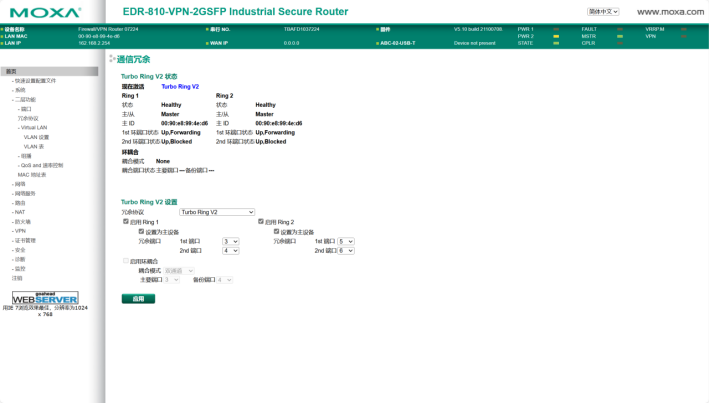Click the GoAhead WebServer logo

[x=45, y=298]
